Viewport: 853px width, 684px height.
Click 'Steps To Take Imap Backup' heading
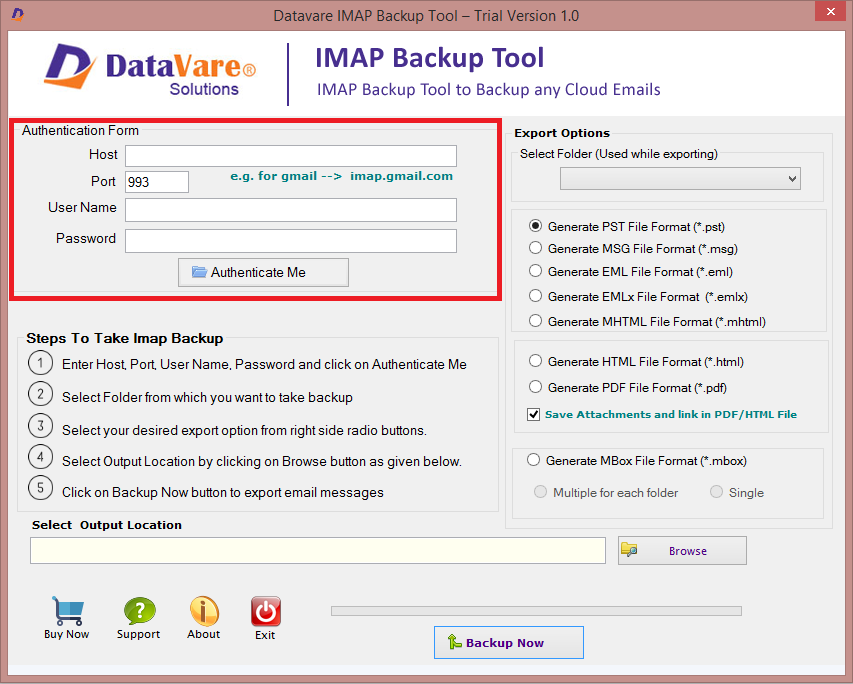tap(125, 338)
